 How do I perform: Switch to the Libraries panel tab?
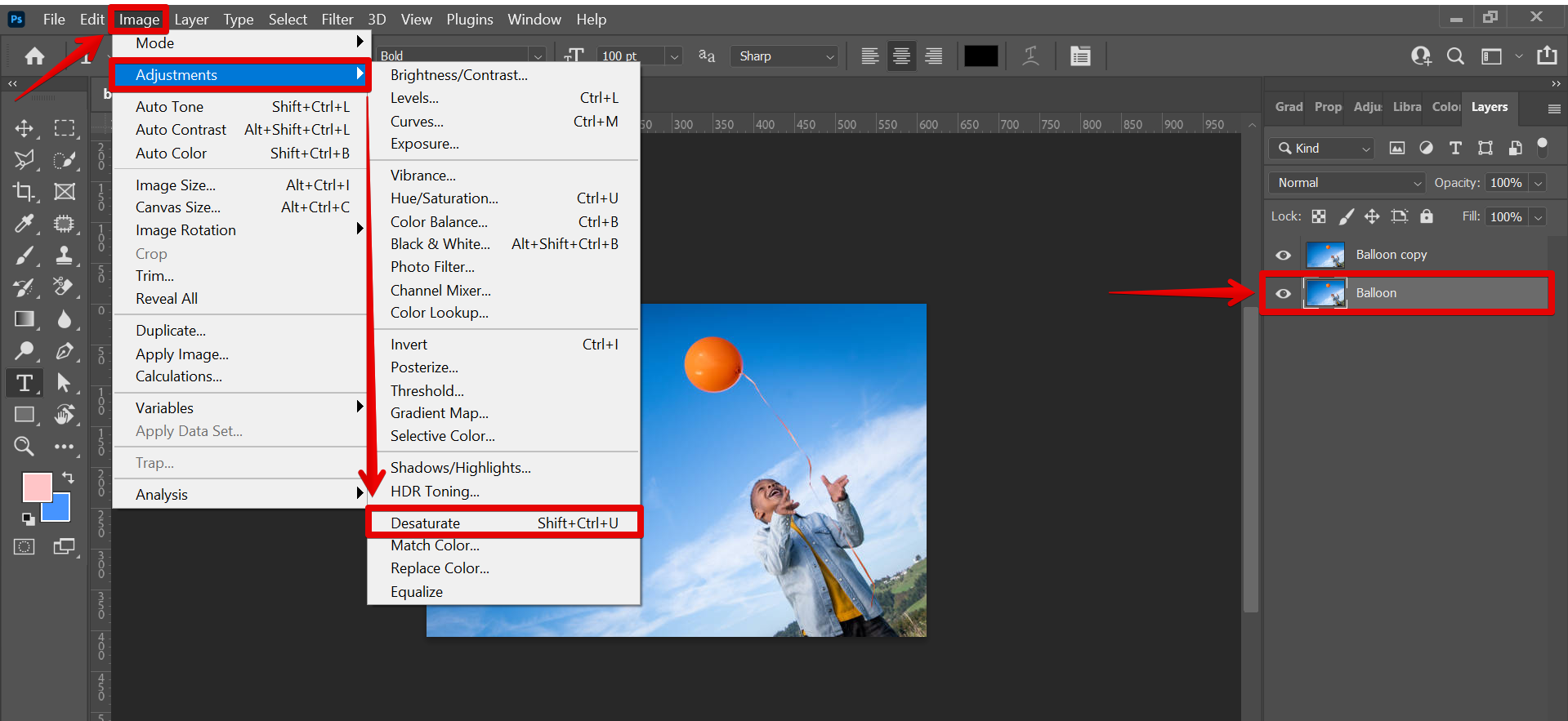[1406, 107]
